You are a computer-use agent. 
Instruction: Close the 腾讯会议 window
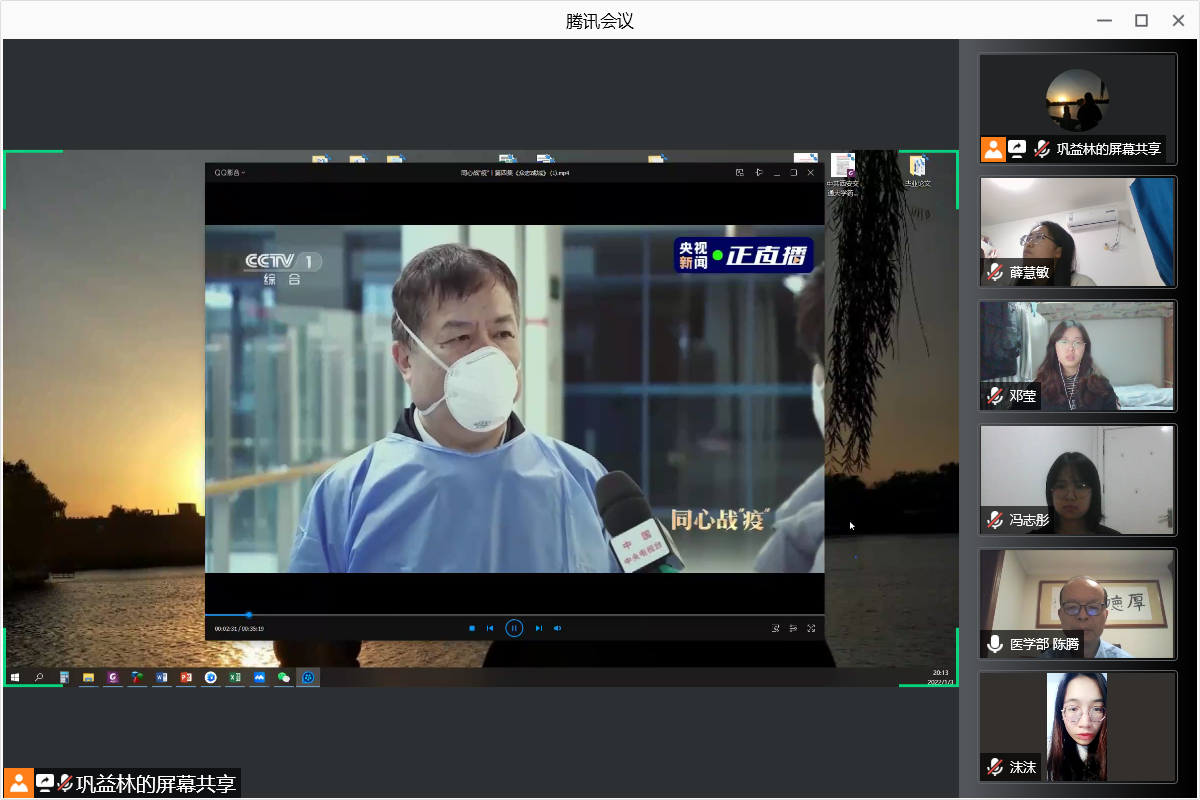(x=1177, y=20)
